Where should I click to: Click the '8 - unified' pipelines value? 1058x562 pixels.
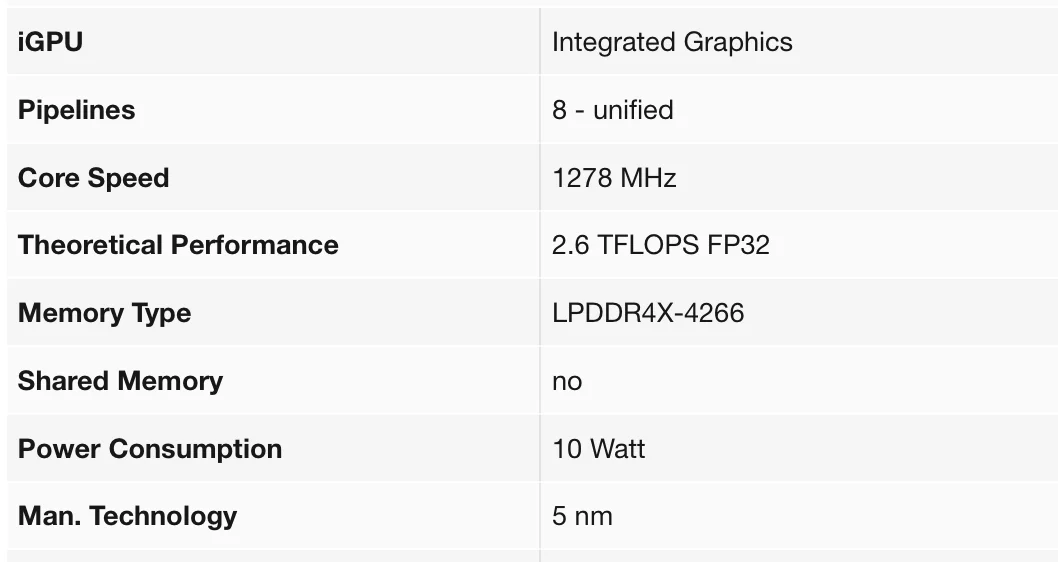[612, 110]
